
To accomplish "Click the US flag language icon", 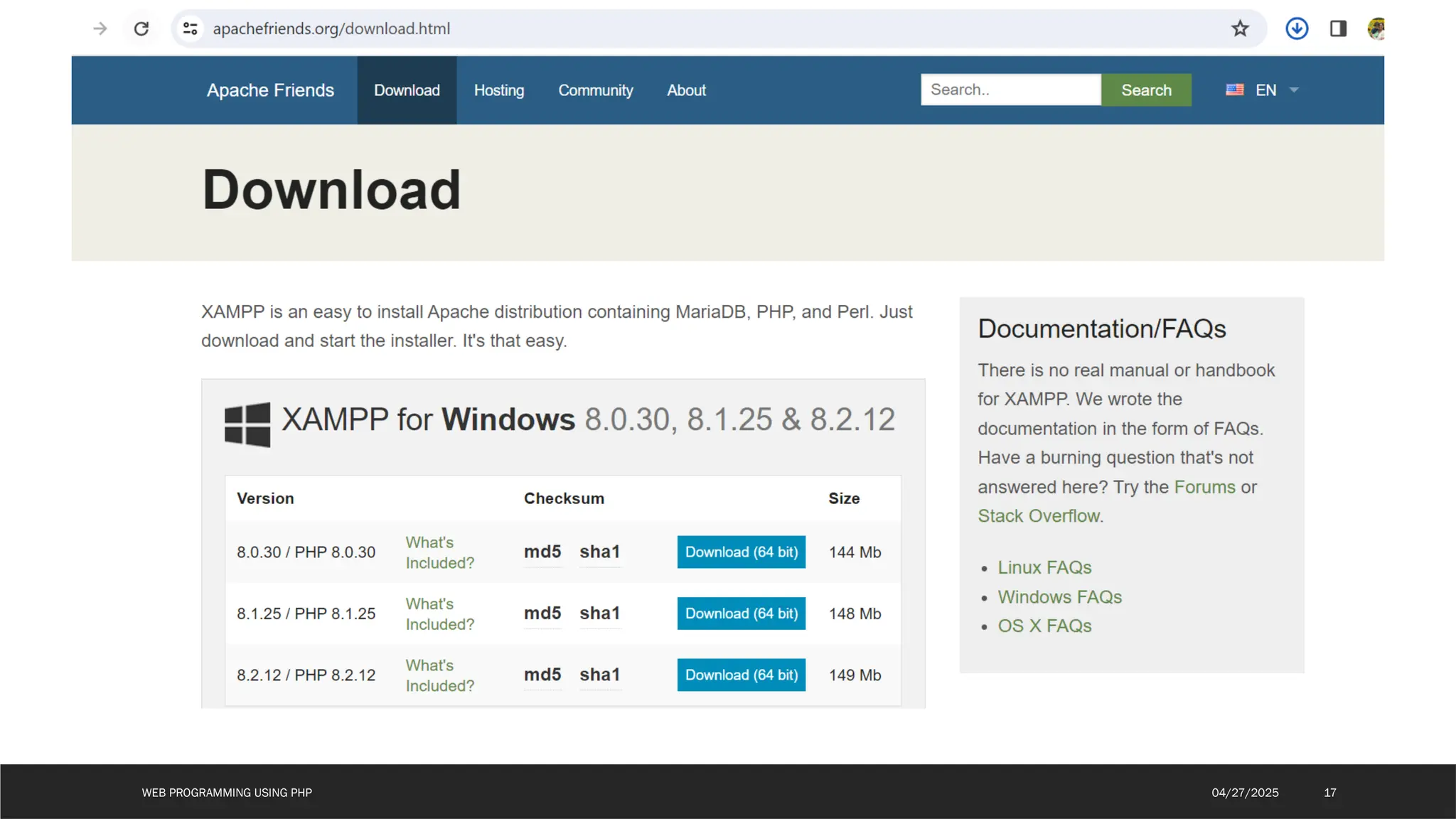I will coord(1235,90).
